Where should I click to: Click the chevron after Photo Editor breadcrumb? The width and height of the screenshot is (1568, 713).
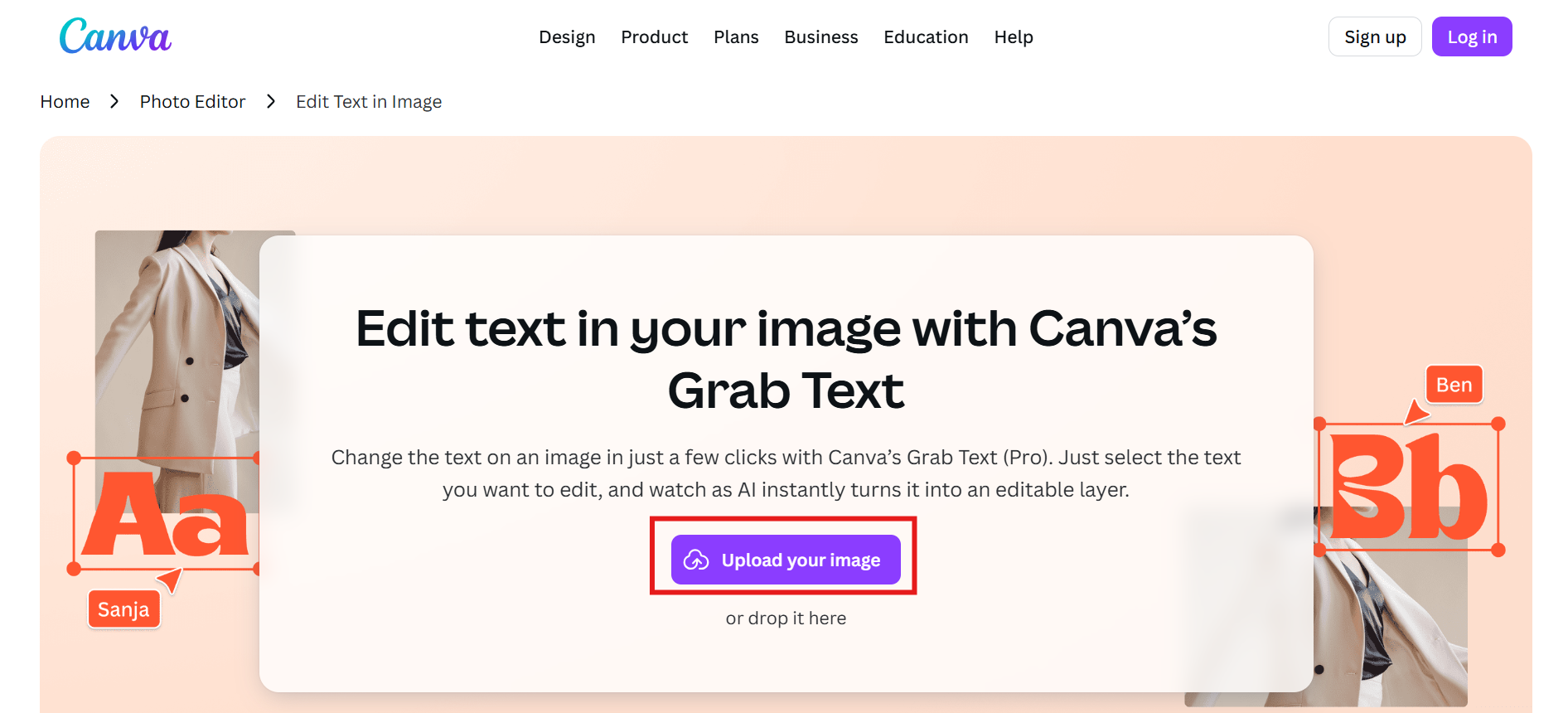(x=270, y=101)
